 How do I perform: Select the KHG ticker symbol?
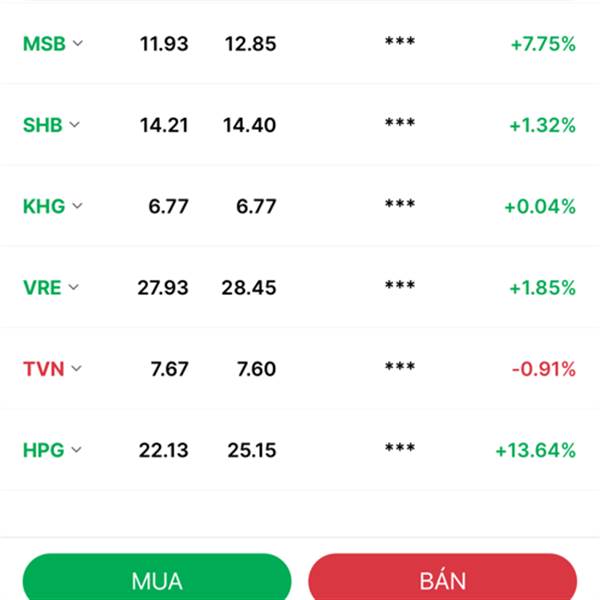44,206
